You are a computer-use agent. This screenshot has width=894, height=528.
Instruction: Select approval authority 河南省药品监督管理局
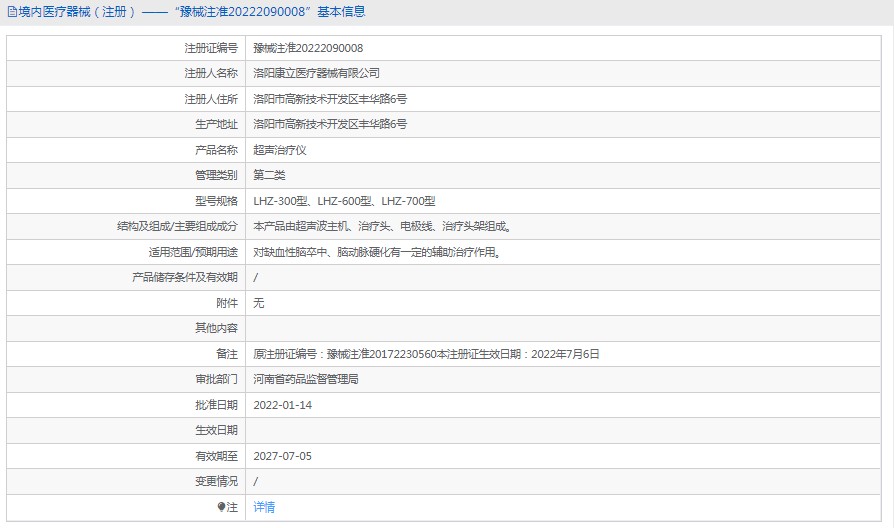point(306,379)
